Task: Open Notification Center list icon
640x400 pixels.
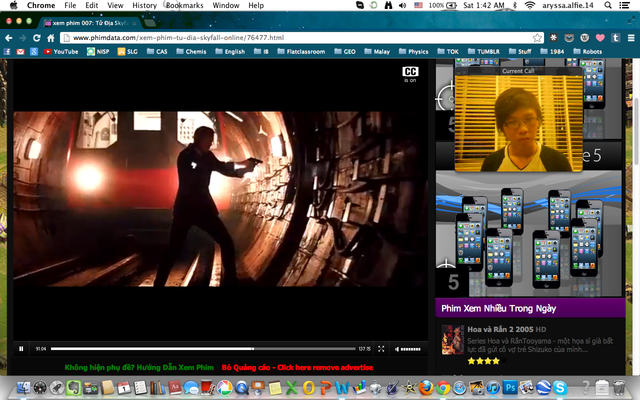Action: [624, 5]
